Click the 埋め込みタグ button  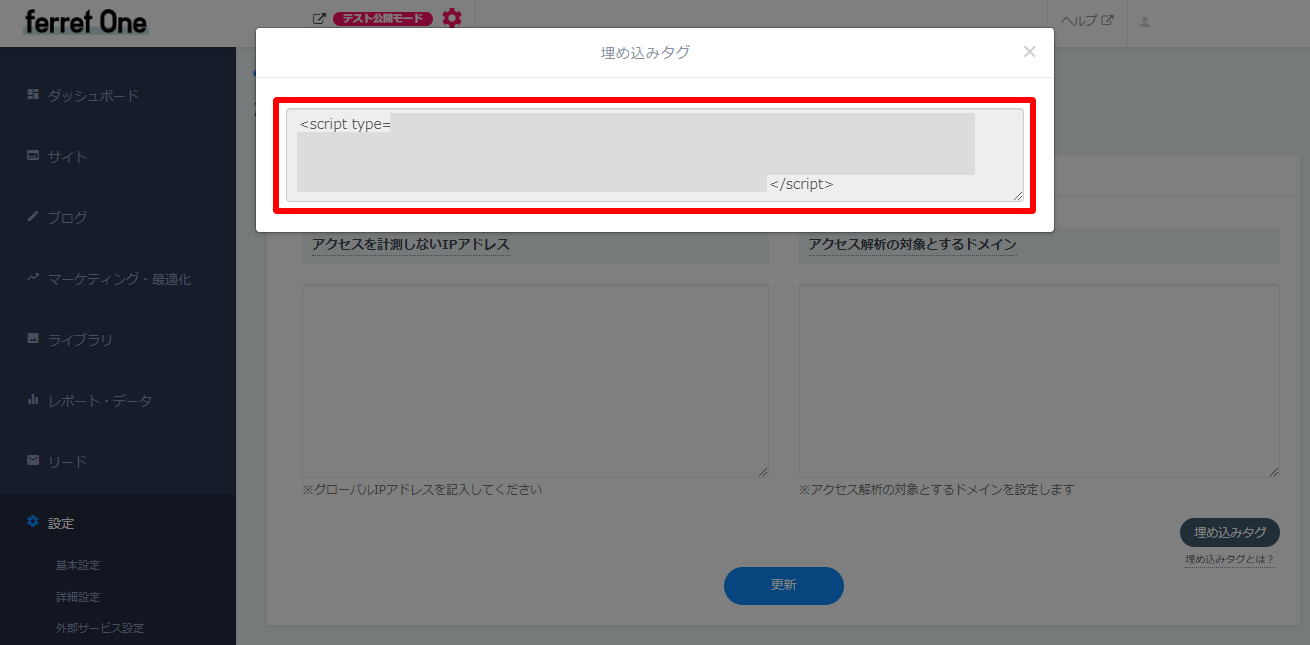pyautogui.click(x=1230, y=533)
